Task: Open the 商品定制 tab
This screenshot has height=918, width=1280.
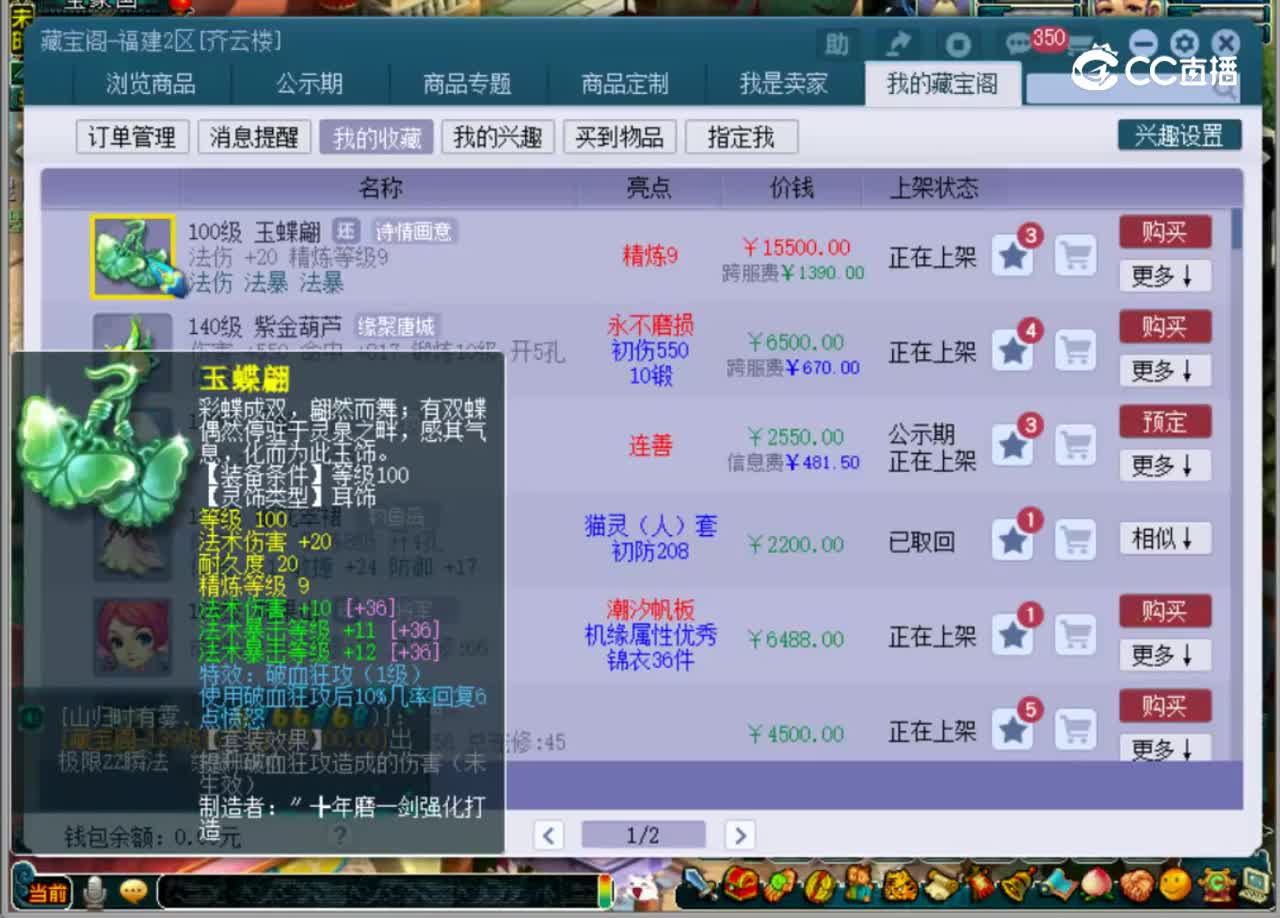Action: (x=625, y=84)
